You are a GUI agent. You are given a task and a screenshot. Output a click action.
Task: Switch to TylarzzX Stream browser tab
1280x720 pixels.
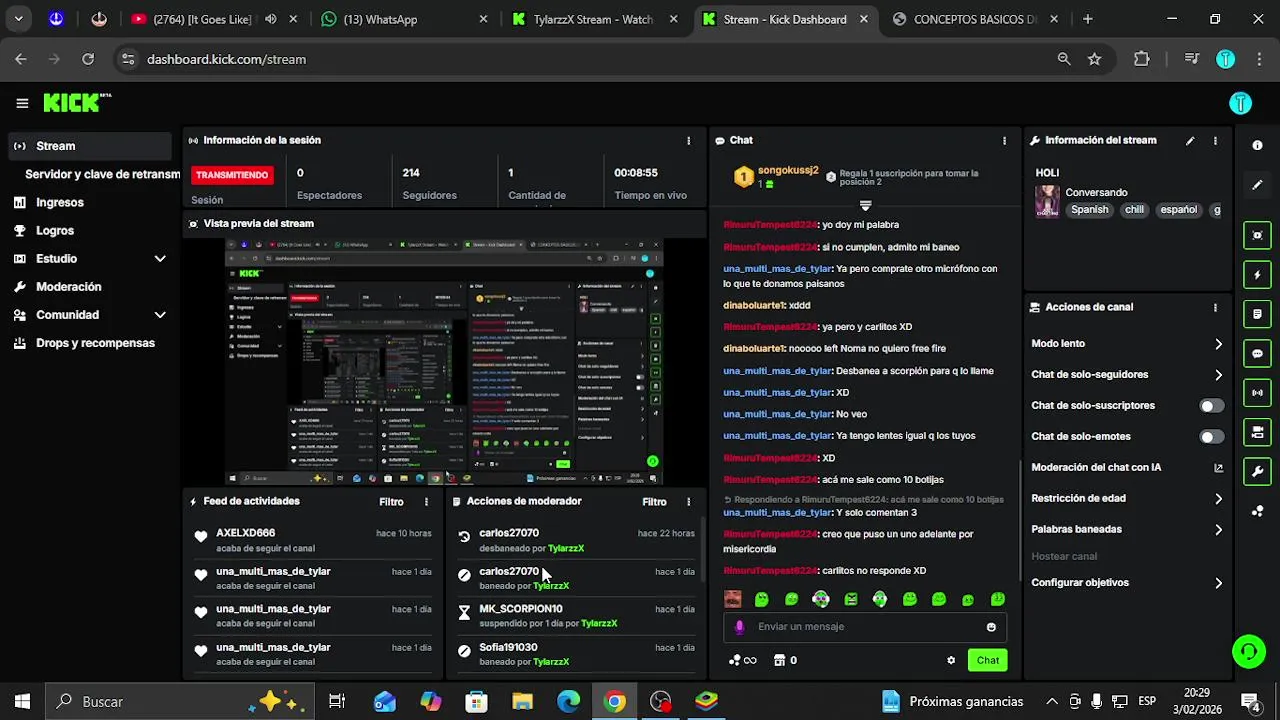pos(595,19)
